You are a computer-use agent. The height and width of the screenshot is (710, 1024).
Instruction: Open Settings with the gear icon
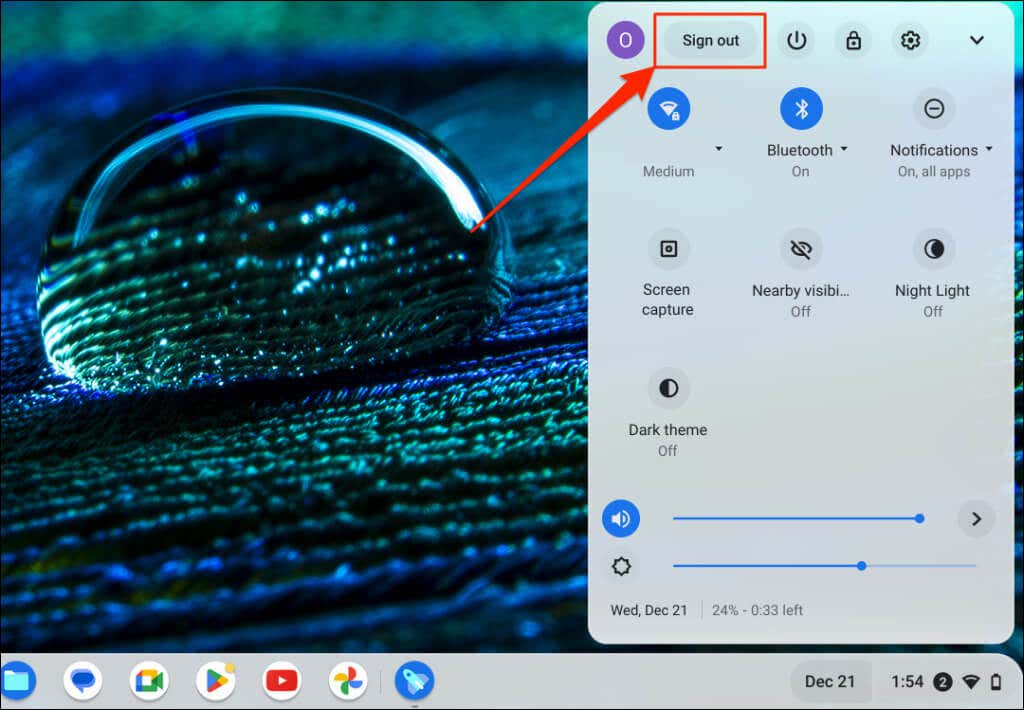(910, 40)
